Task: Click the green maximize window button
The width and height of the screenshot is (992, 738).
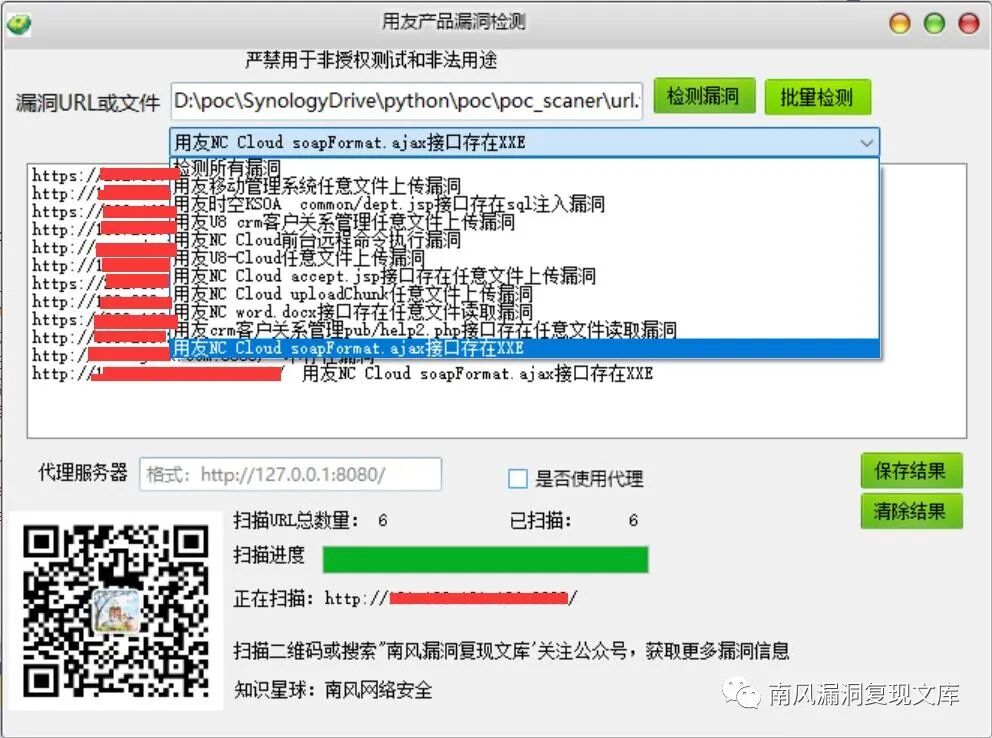Action: 934,23
